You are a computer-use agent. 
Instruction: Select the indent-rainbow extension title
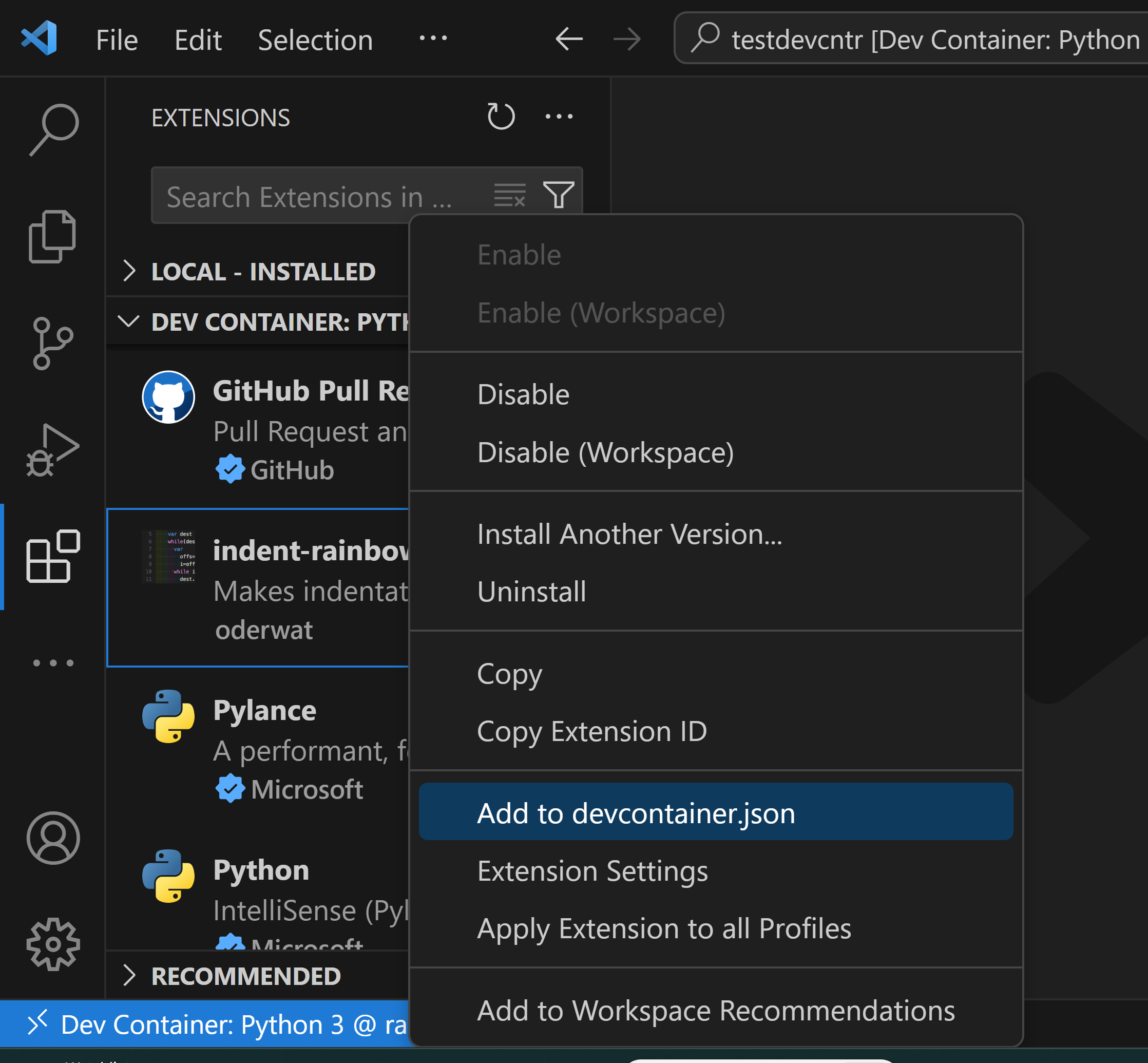click(311, 551)
